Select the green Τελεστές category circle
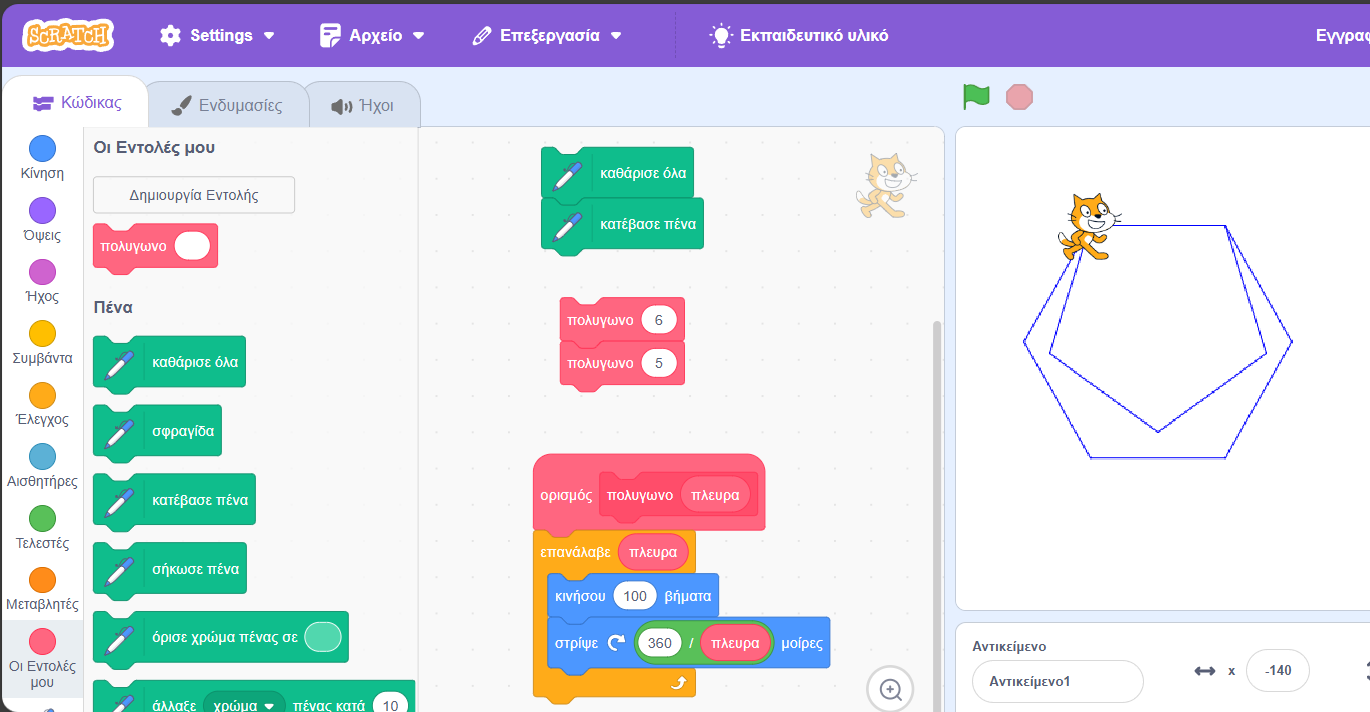 pyautogui.click(x=42, y=518)
